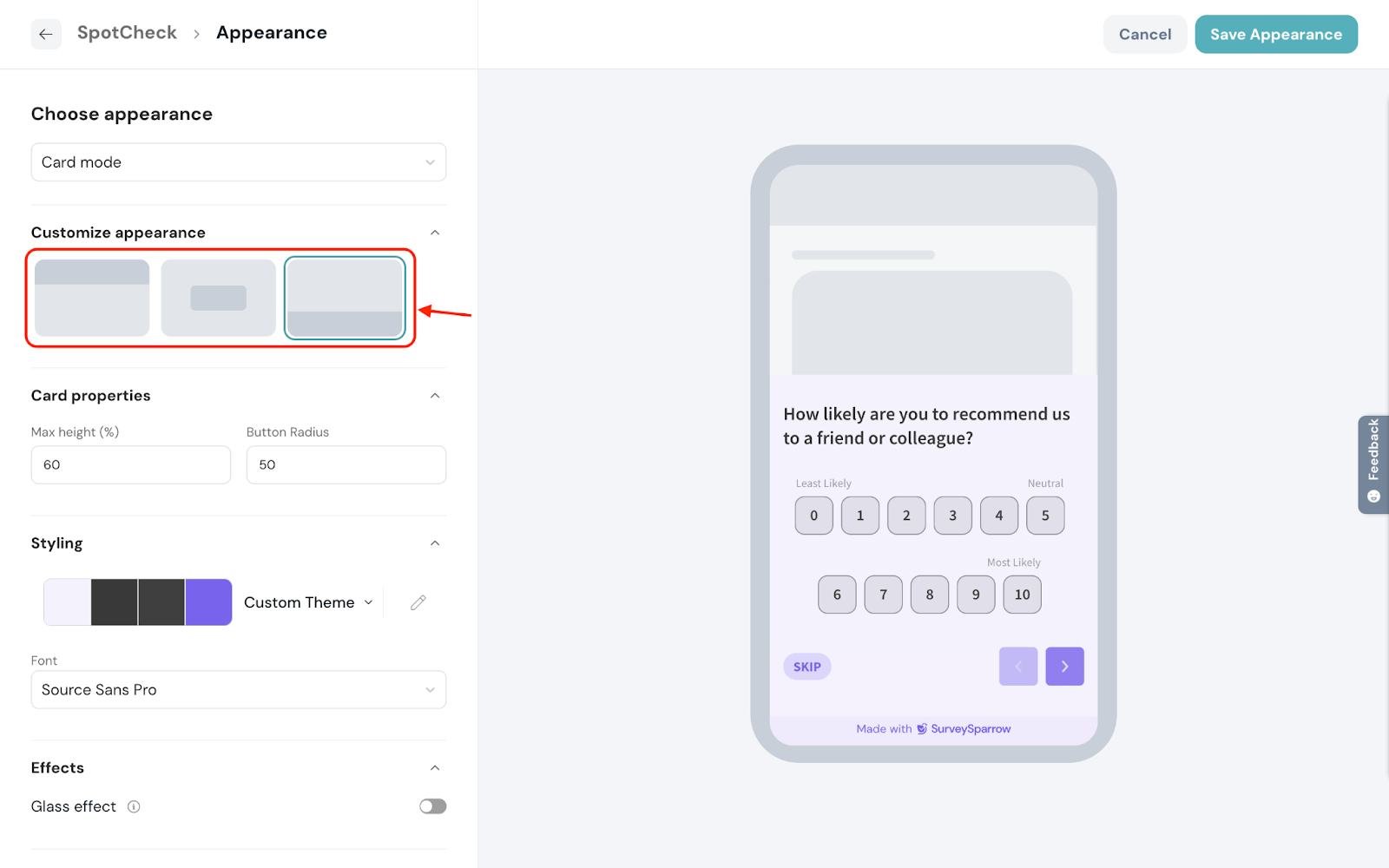Click the Max height input field
The height and width of the screenshot is (868, 1389).
point(131,465)
